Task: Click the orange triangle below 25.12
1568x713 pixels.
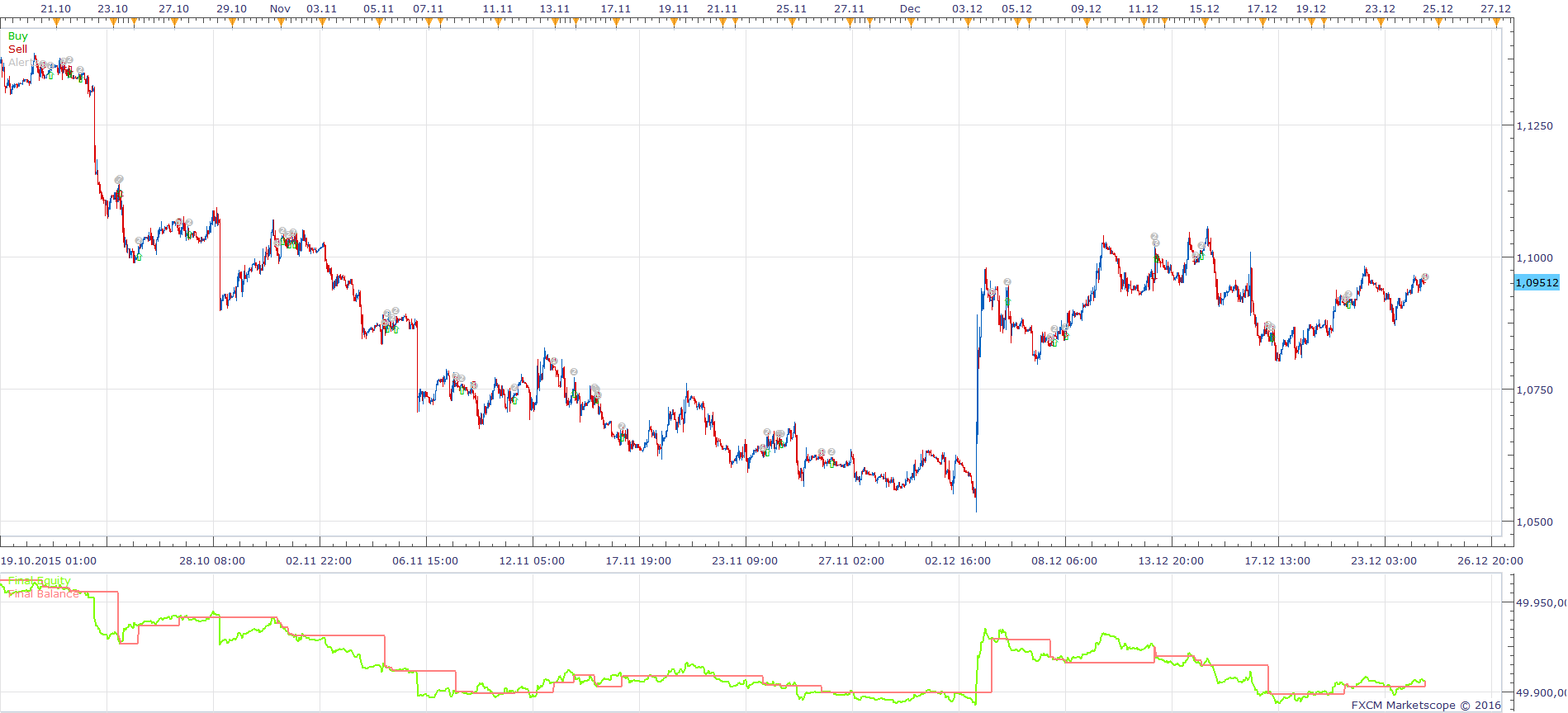Action: pos(1438,22)
